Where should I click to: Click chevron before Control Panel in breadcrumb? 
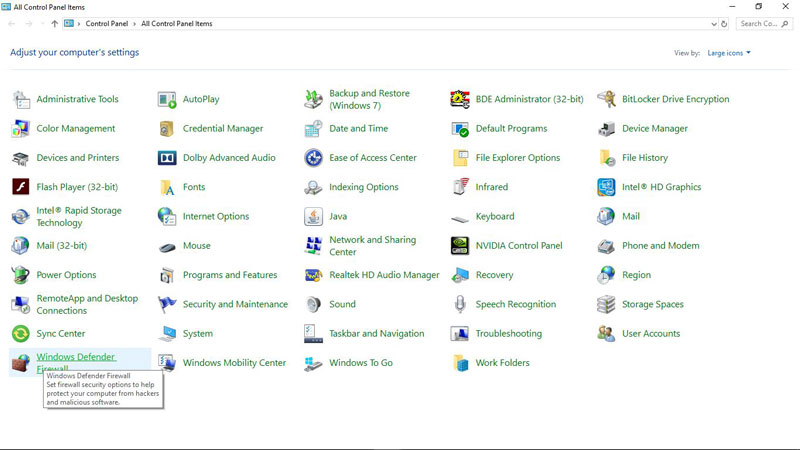[79, 24]
